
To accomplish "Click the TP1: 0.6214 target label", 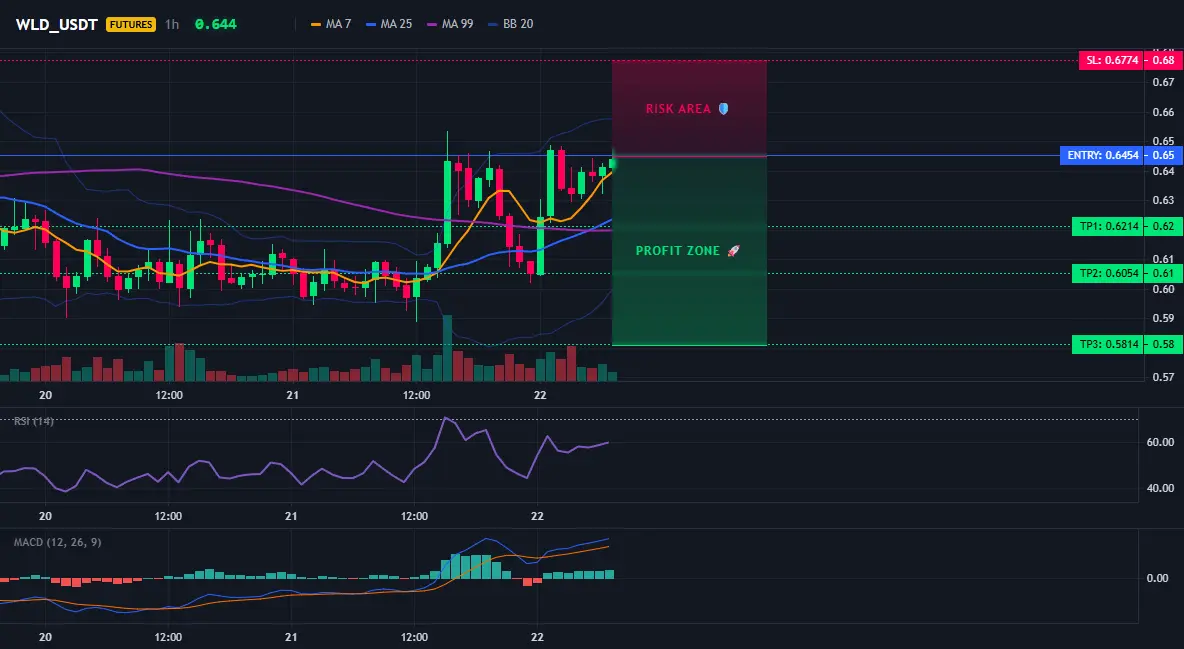I will pyautogui.click(x=1108, y=226).
